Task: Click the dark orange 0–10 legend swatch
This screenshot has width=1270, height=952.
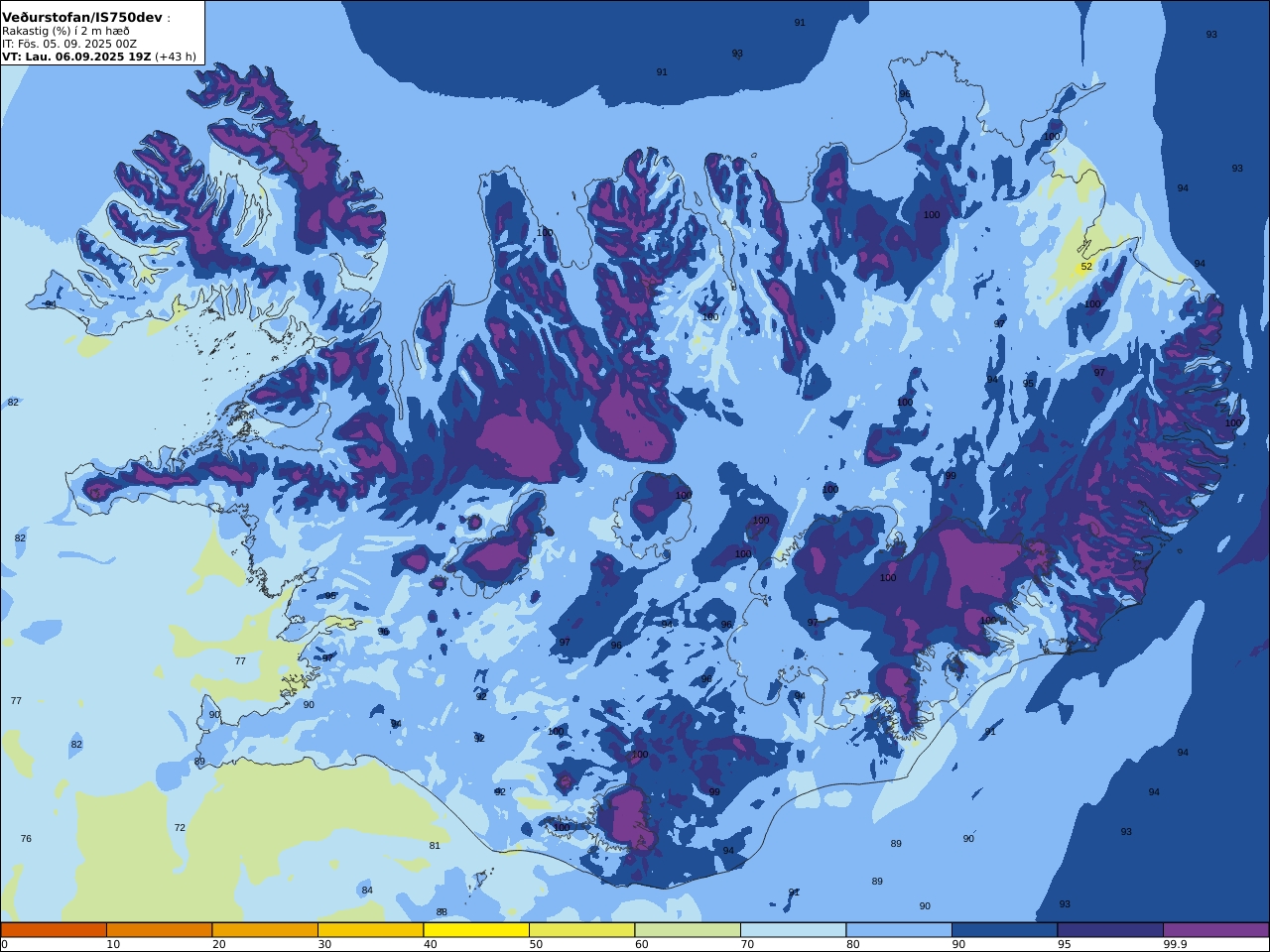Action: click(54, 930)
